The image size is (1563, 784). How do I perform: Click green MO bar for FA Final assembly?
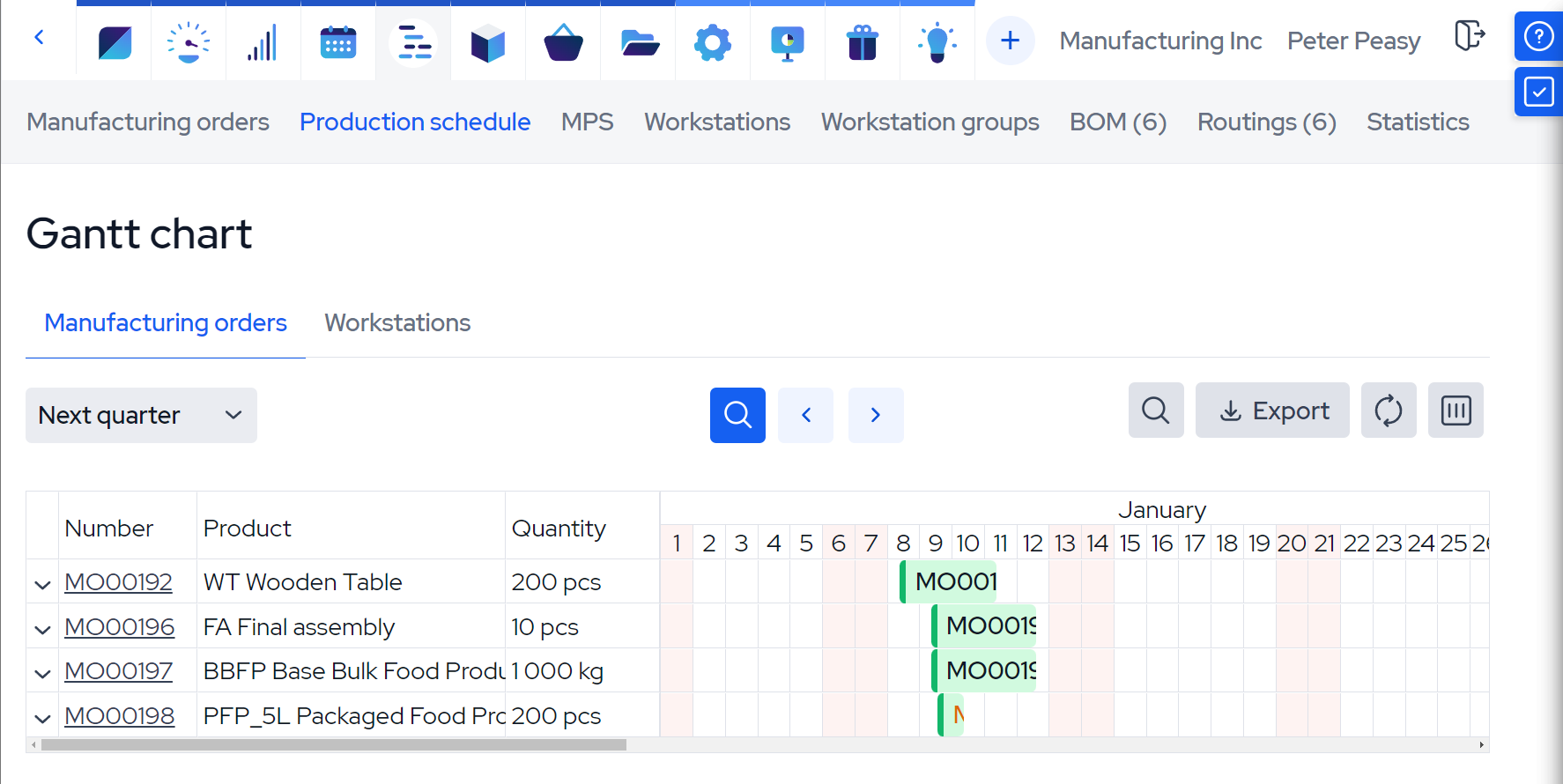(x=984, y=626)
